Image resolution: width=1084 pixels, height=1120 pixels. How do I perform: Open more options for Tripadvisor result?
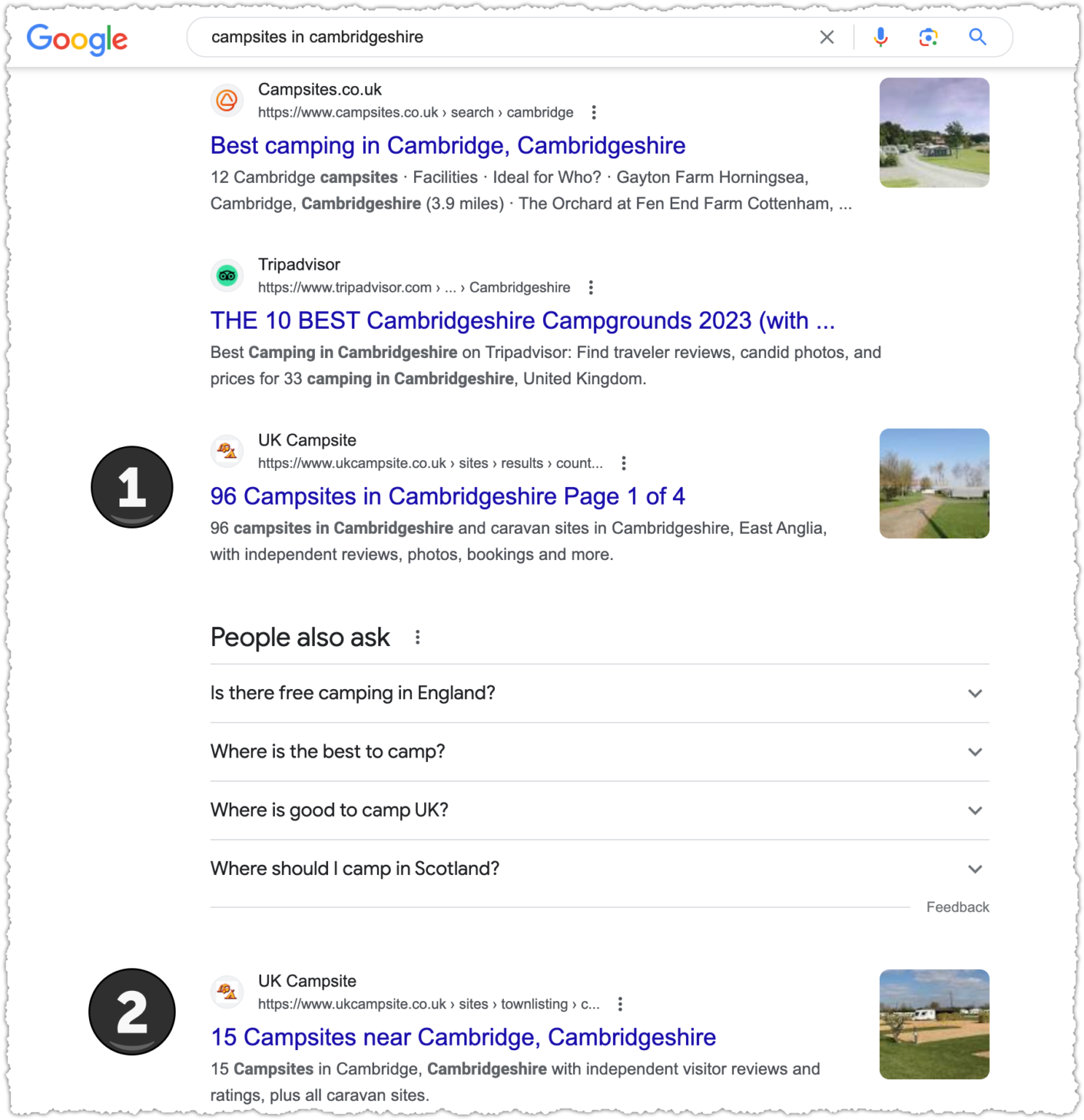pyautogui.click(x=591, y=287)
